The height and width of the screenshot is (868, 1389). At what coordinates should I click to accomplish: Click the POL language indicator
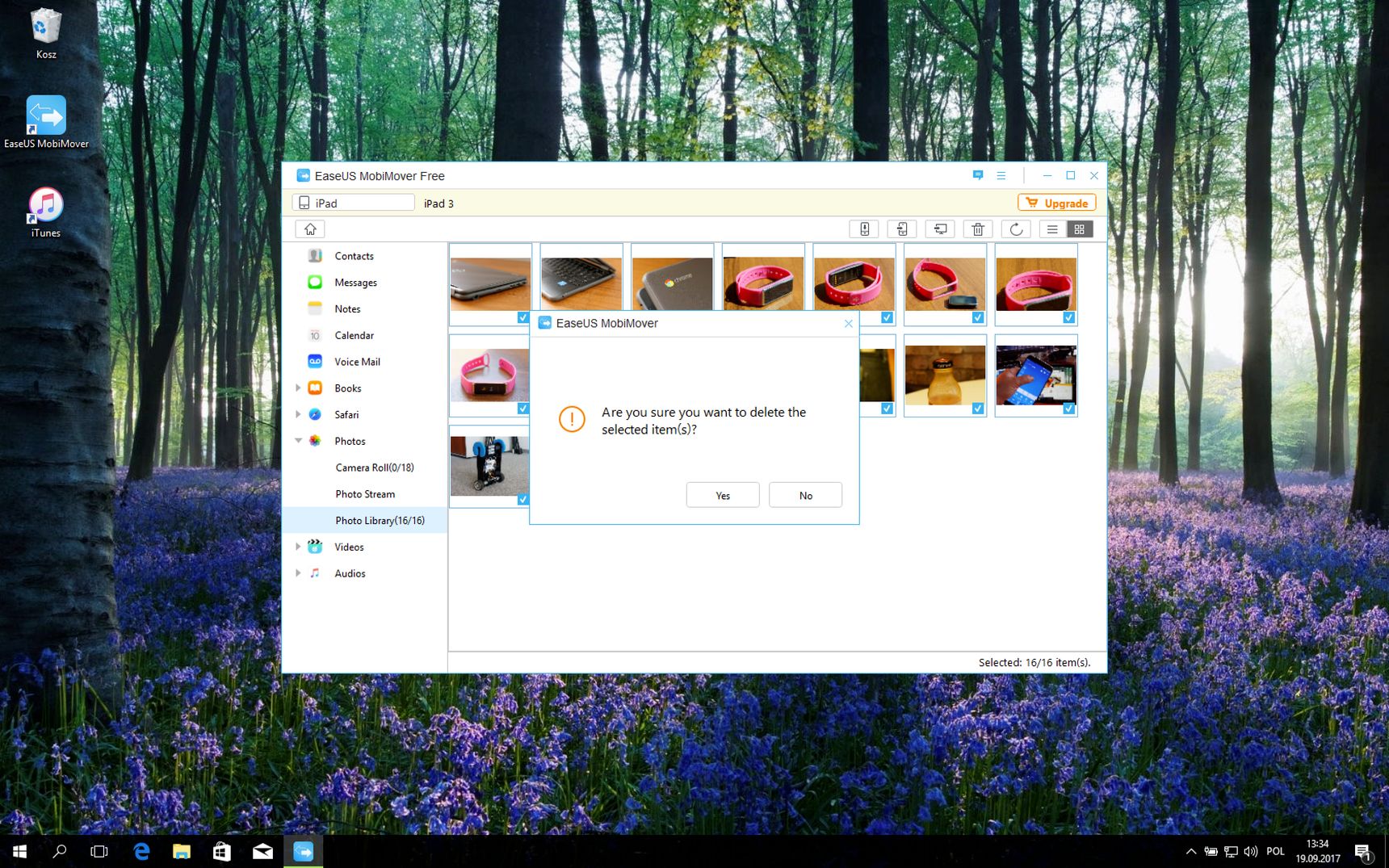tap(1276, 851)
